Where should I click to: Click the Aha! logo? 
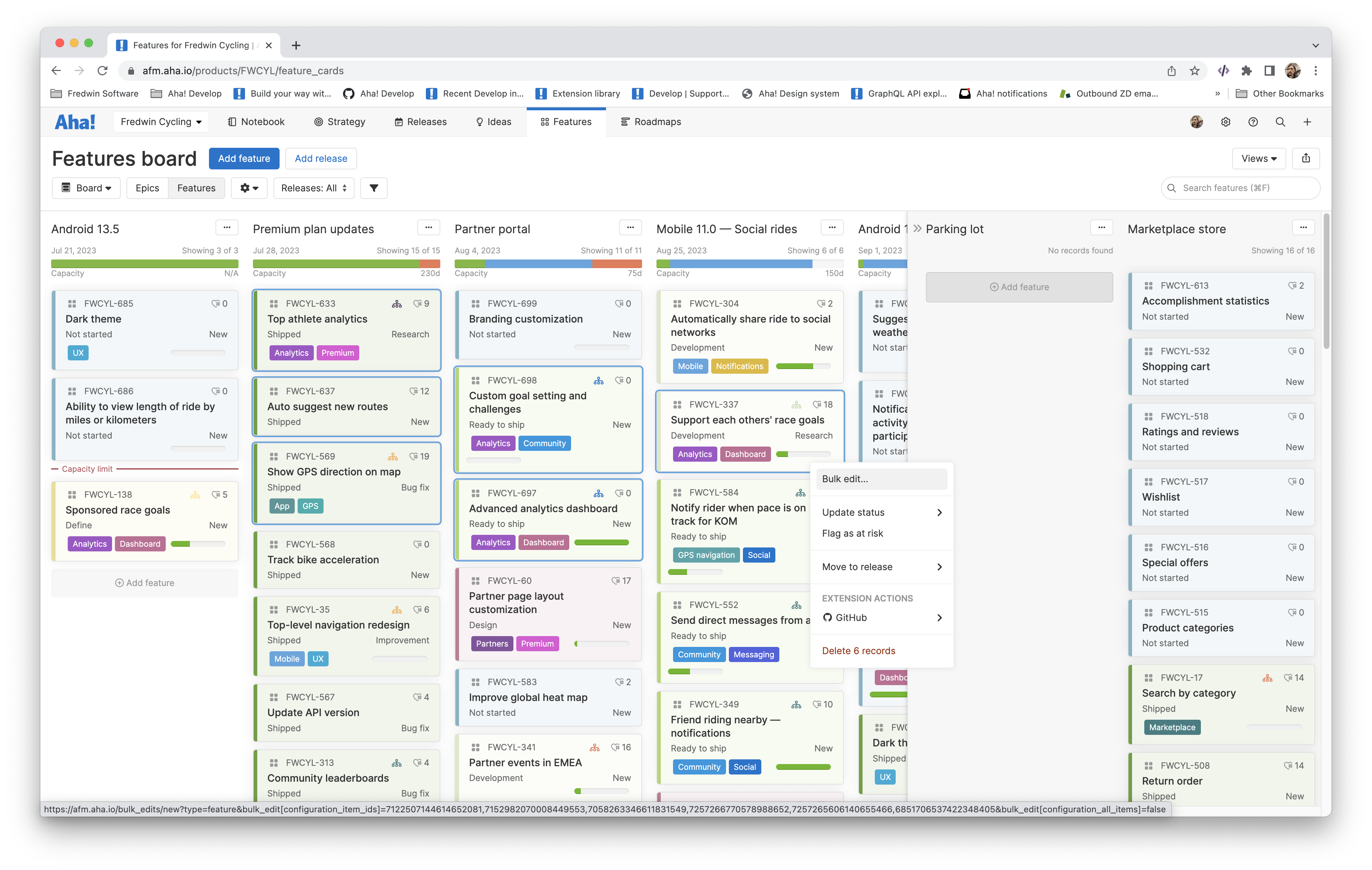point(75,121)
